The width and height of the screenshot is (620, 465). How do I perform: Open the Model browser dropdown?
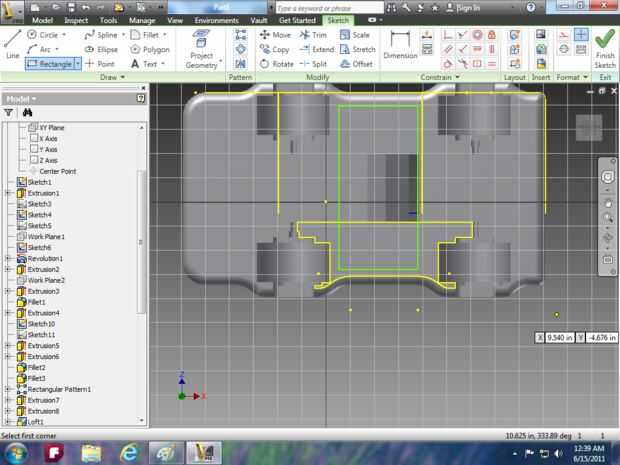click(21, 98)
